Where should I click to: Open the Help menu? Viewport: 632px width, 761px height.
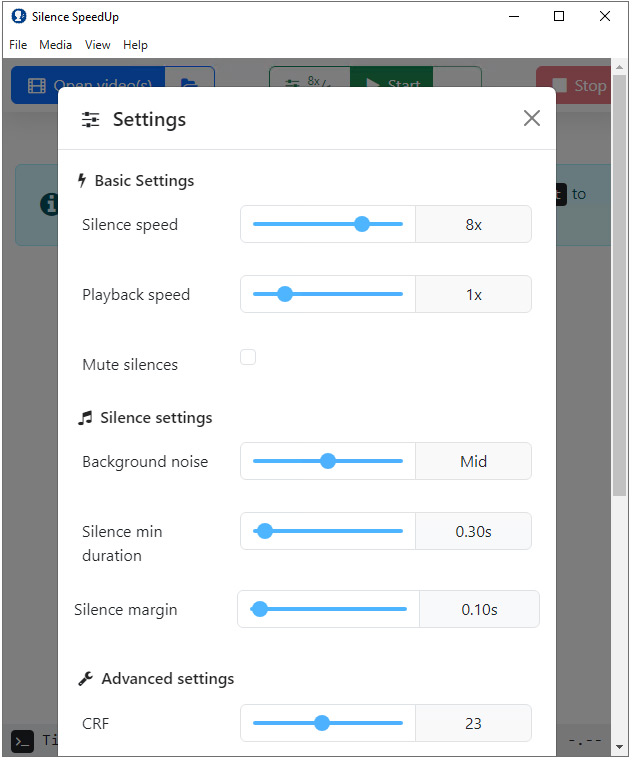[135, 45]
